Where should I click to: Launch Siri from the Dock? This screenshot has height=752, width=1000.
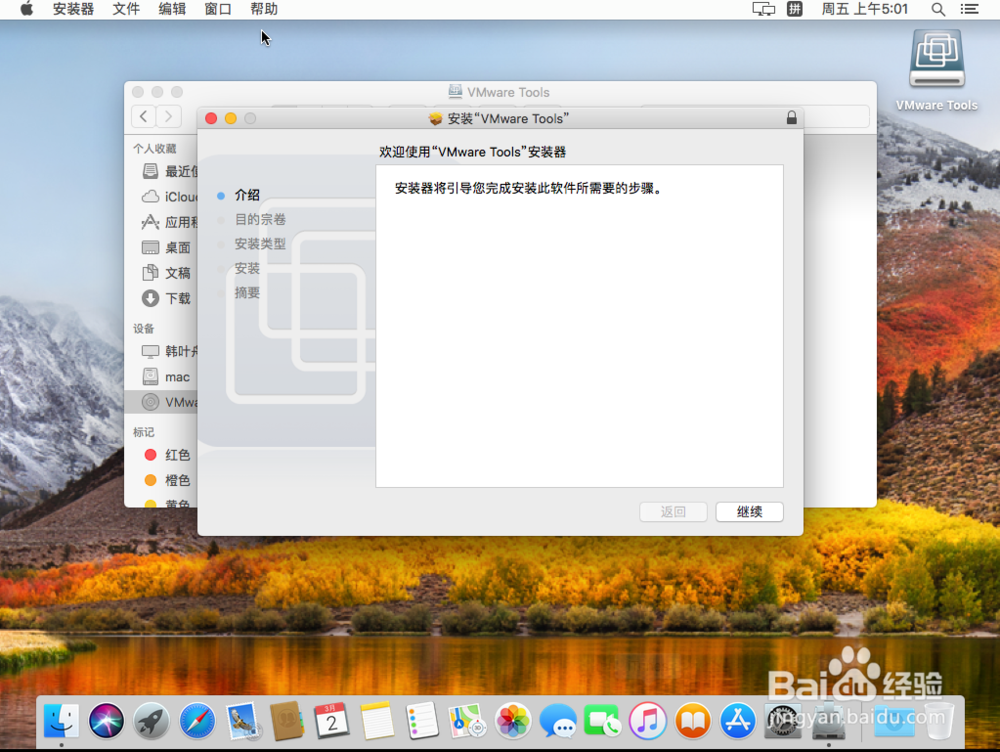(106, 721)
